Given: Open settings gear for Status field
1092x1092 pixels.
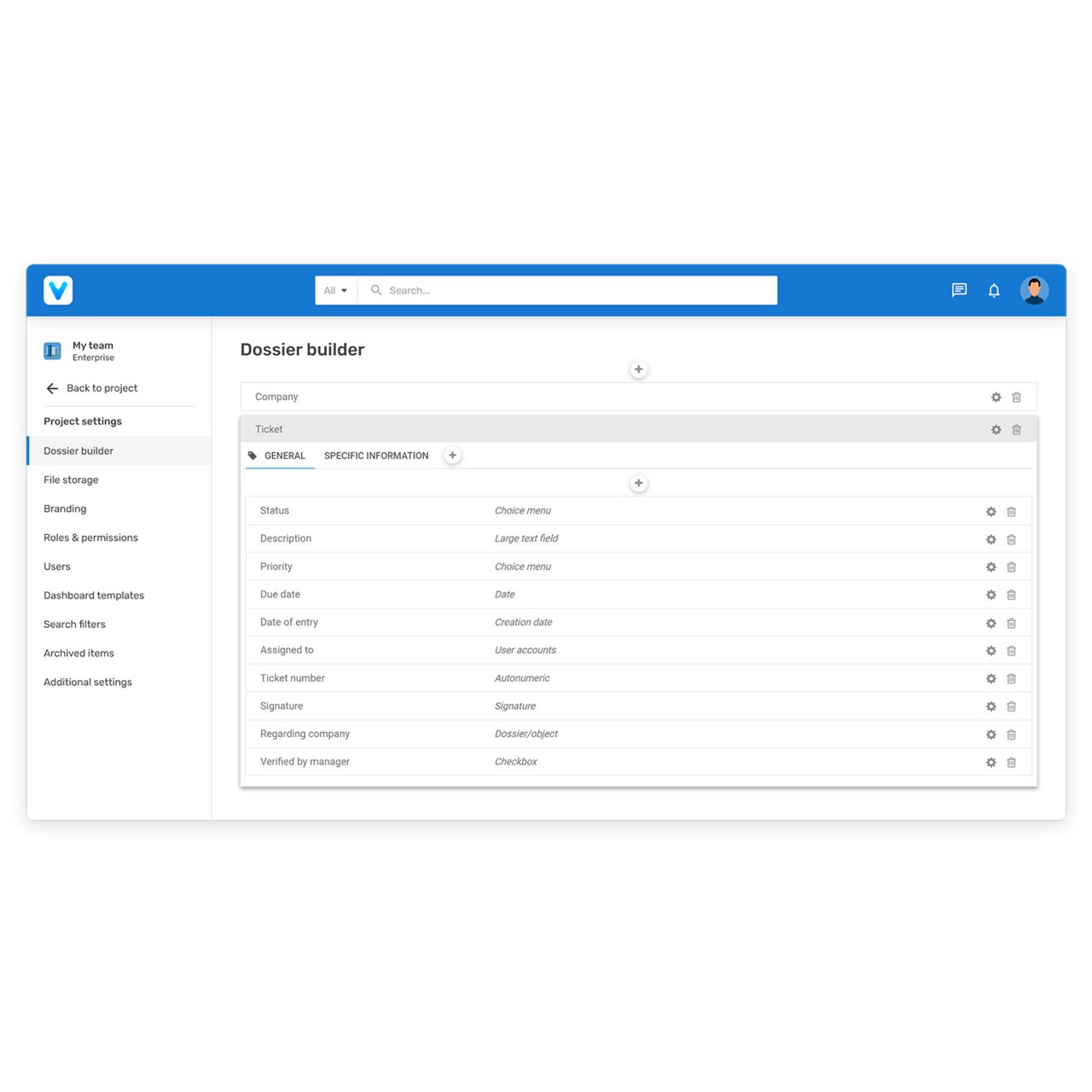Looking at the screenshot, I should tap(990, 511).
